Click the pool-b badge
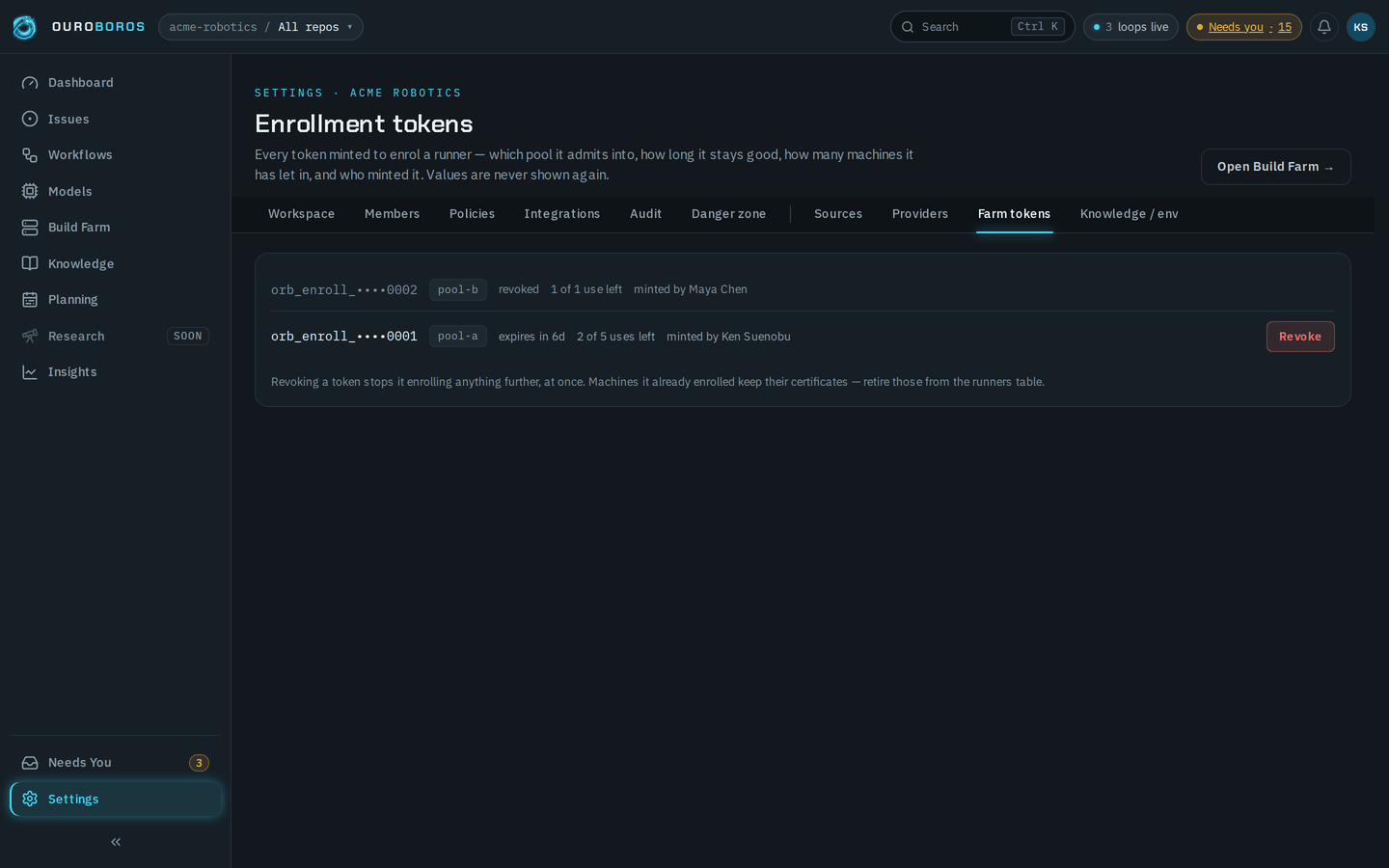This screenshot has height=868, width=1389. click(x=458, y=289)
